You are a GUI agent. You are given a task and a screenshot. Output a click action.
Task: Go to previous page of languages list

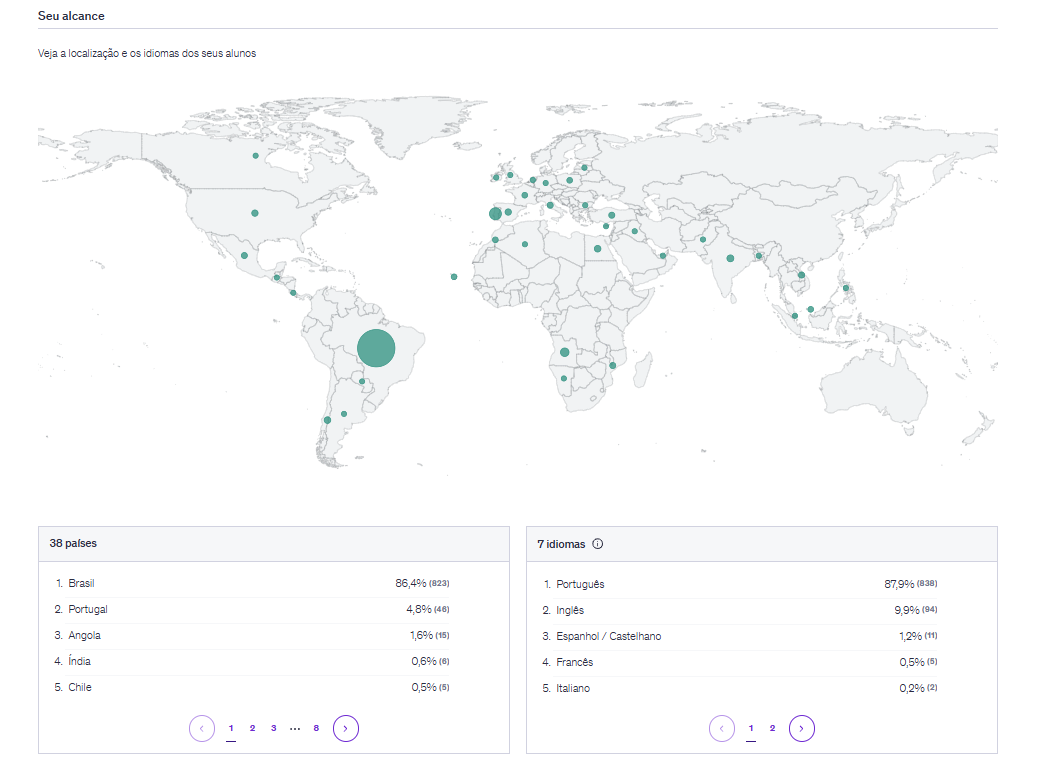[722, 729]
